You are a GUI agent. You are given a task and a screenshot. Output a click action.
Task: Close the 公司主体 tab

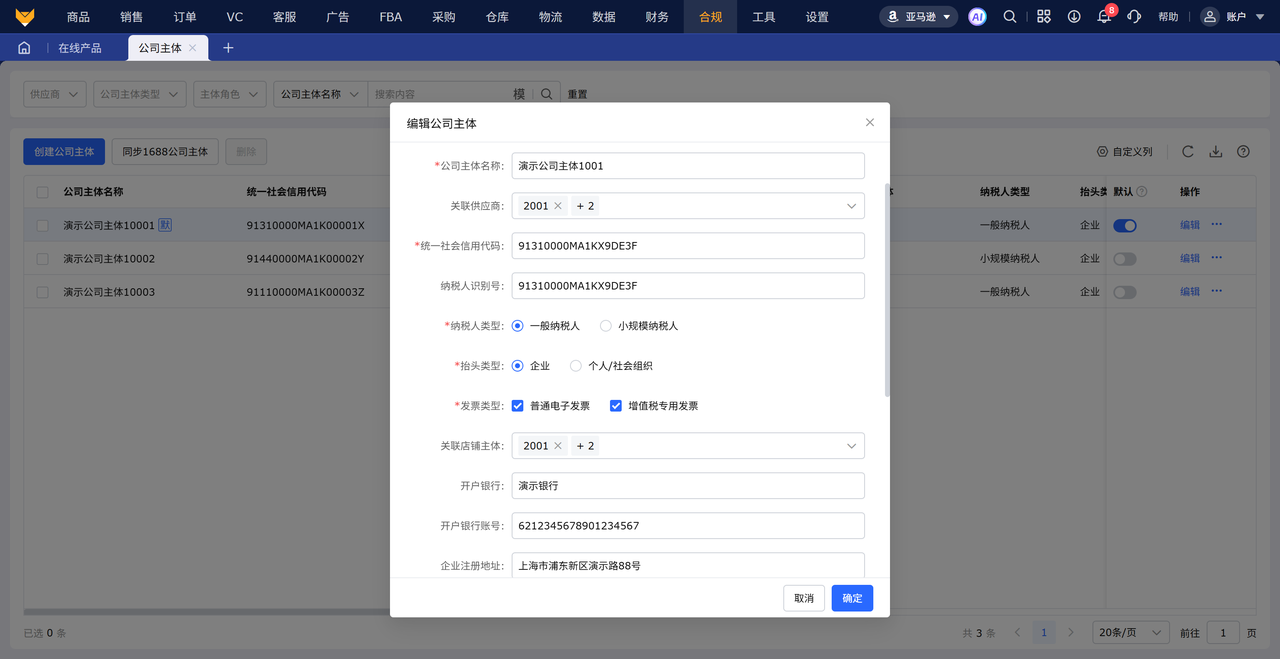pyautogui.click(x=192, y=48)
